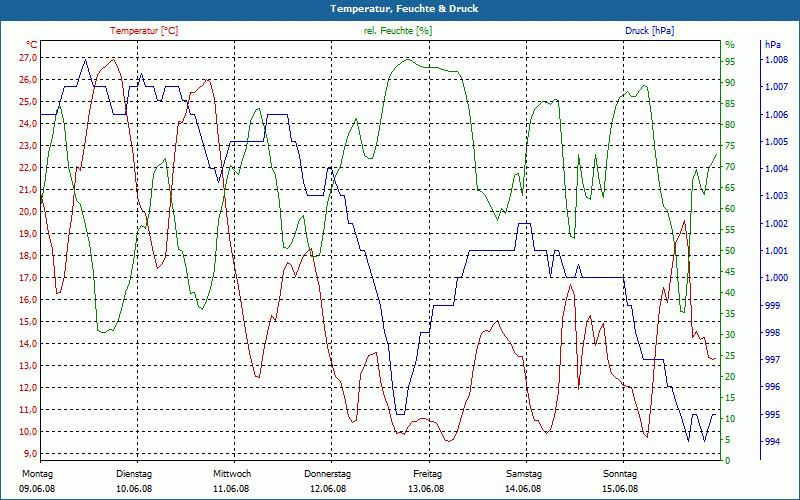Click the 'hPa' unit label on pressure axis
Viewport: 800px width, 500px height.
click(x=773, y=45)
